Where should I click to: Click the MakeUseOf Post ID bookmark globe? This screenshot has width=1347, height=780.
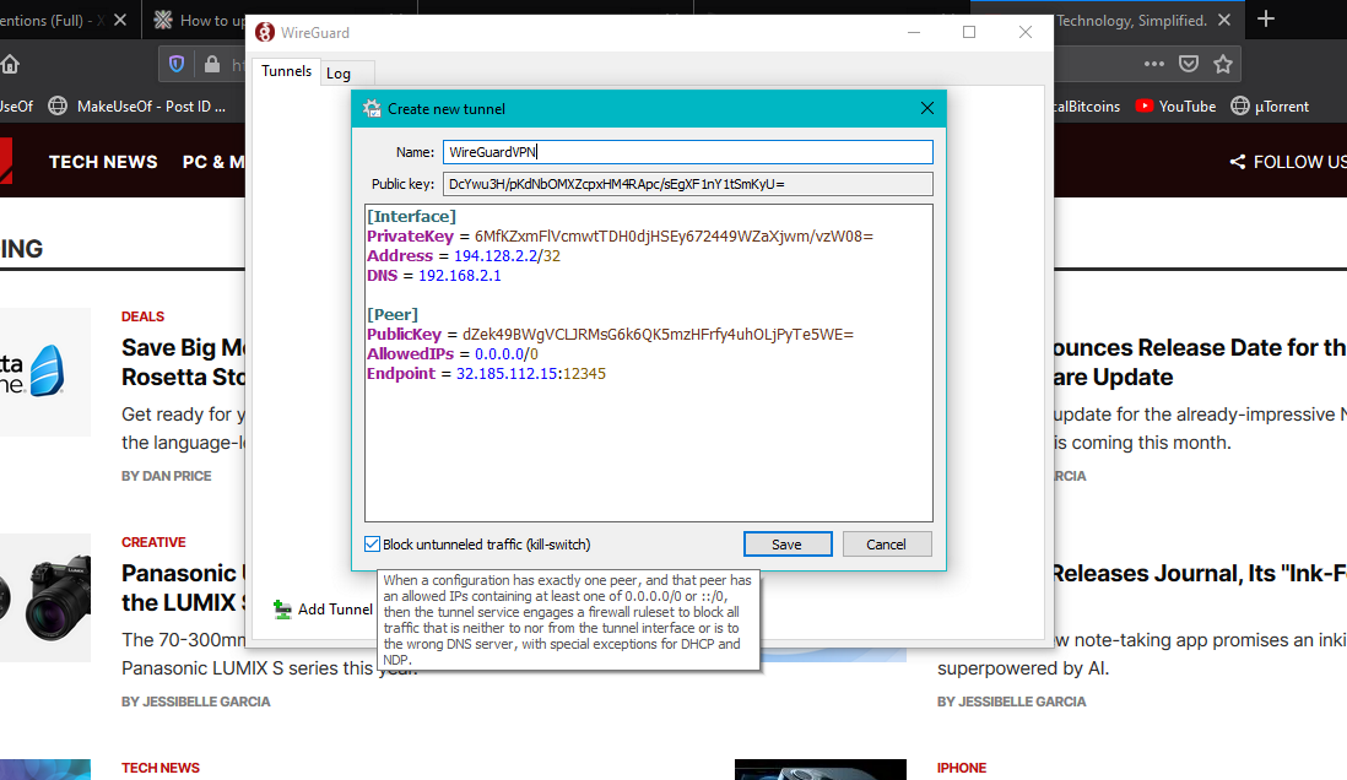click(58, 106)
